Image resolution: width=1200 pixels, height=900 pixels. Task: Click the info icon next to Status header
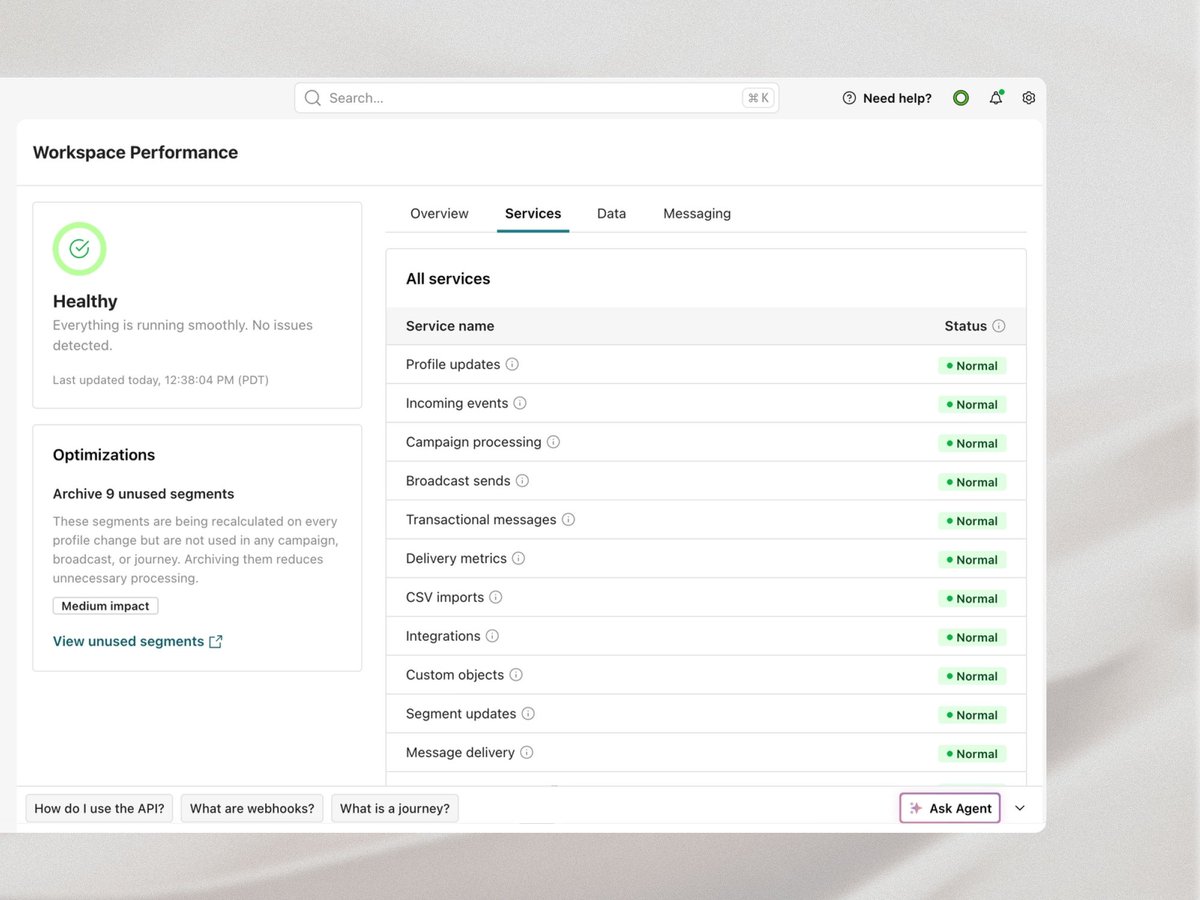point(998,326)
